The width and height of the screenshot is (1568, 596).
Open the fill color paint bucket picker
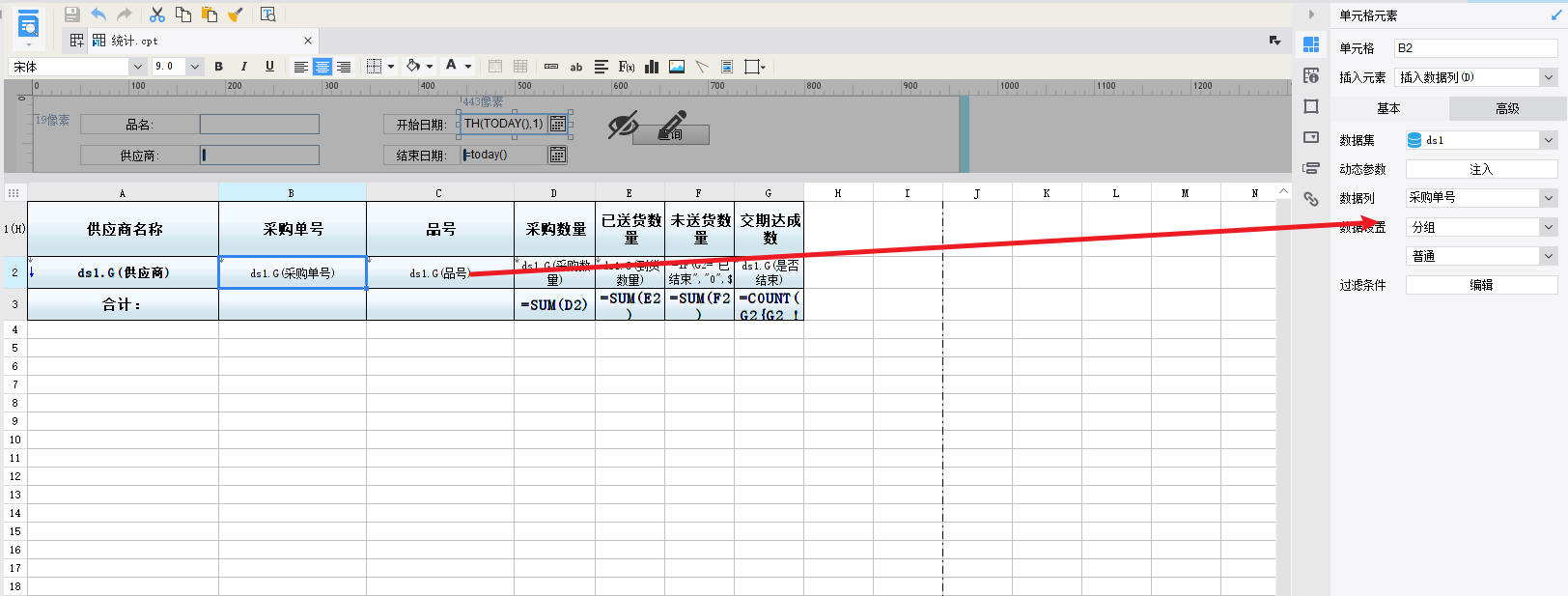413,67
